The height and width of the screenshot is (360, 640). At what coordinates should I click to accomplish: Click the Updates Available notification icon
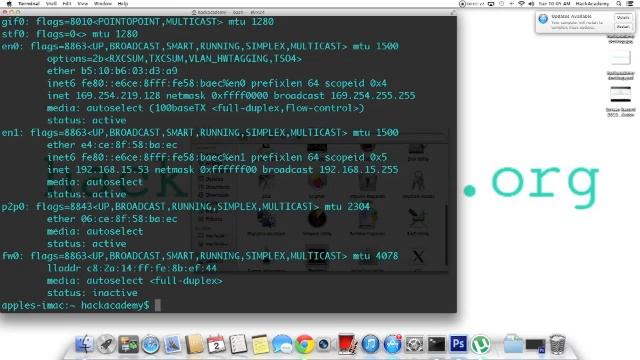coord(543,19)
